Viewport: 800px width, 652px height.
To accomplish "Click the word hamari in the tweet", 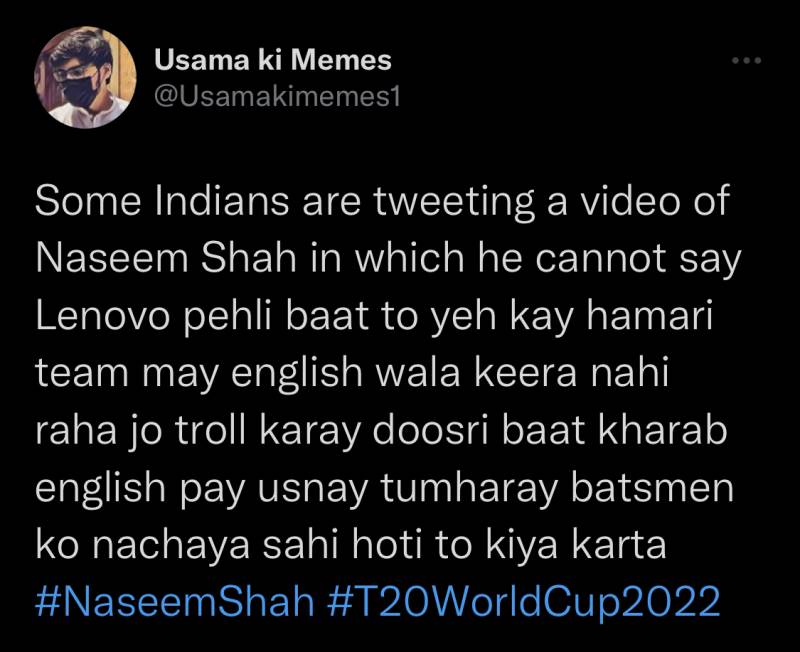I will click(x=649, y=316).
